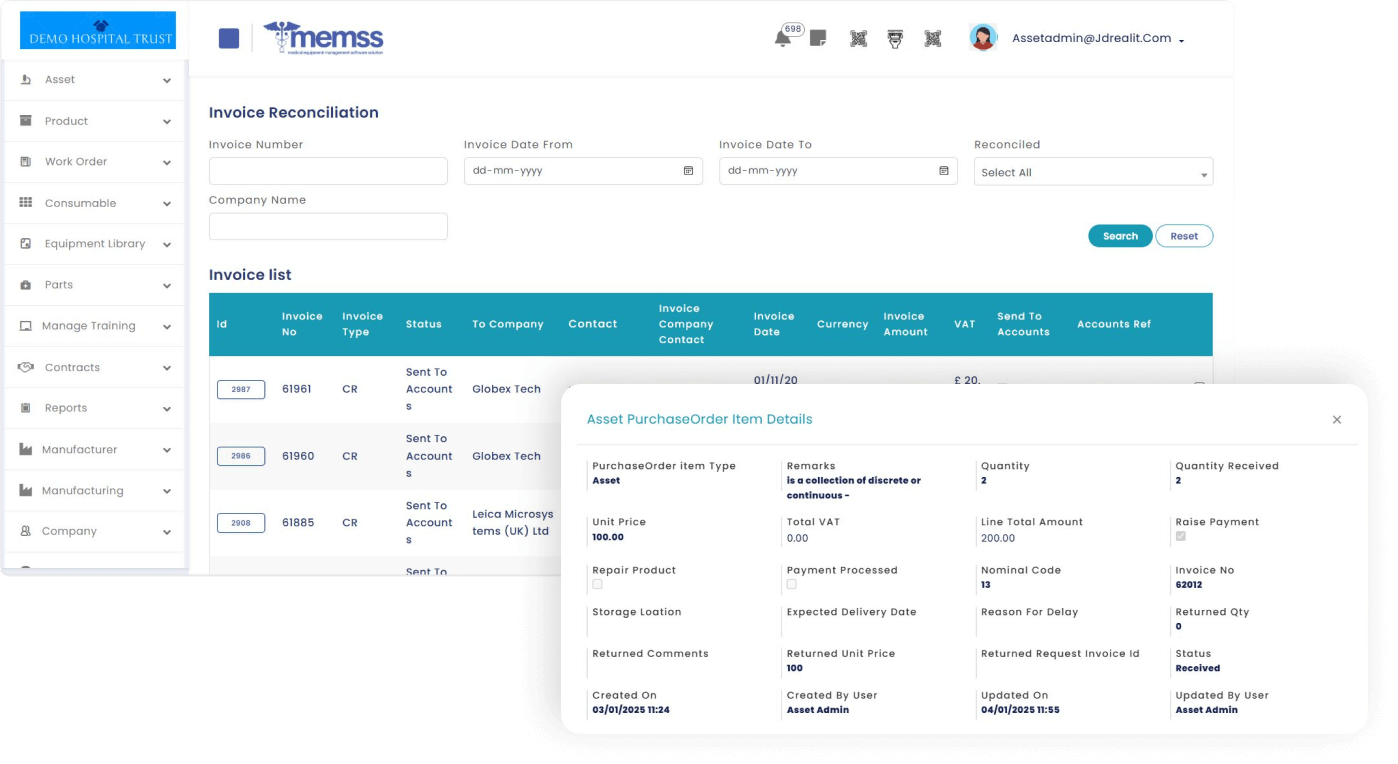Click the Manage Training monitor icon
This screenshot has width=1398, height=764.
coord(26,326)
